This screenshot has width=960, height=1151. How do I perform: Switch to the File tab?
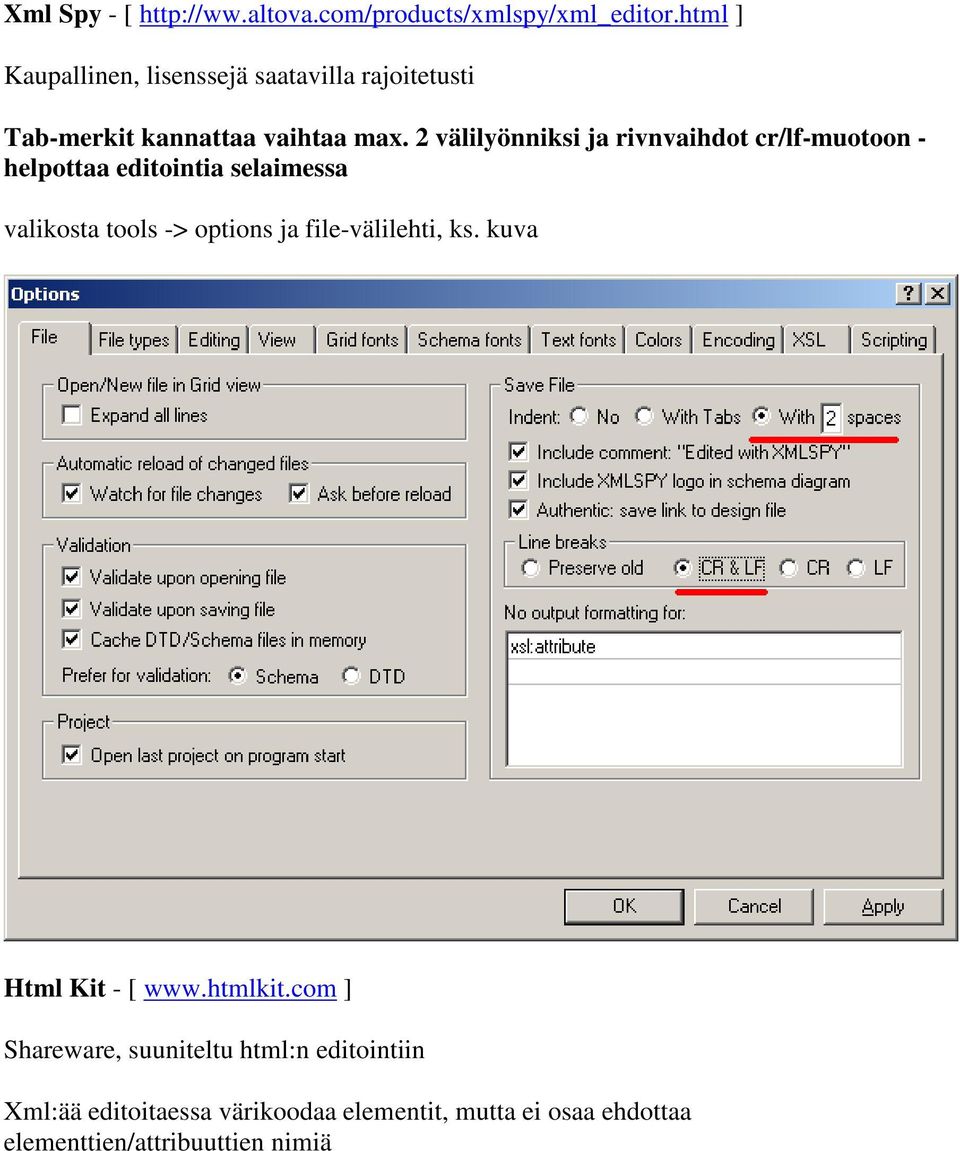[54, 338]
